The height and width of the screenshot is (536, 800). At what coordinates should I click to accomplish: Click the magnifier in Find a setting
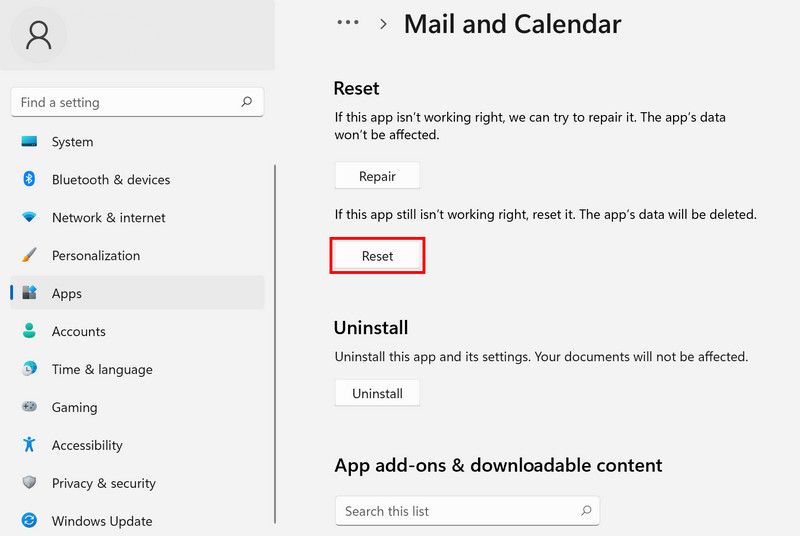(246, 101)
